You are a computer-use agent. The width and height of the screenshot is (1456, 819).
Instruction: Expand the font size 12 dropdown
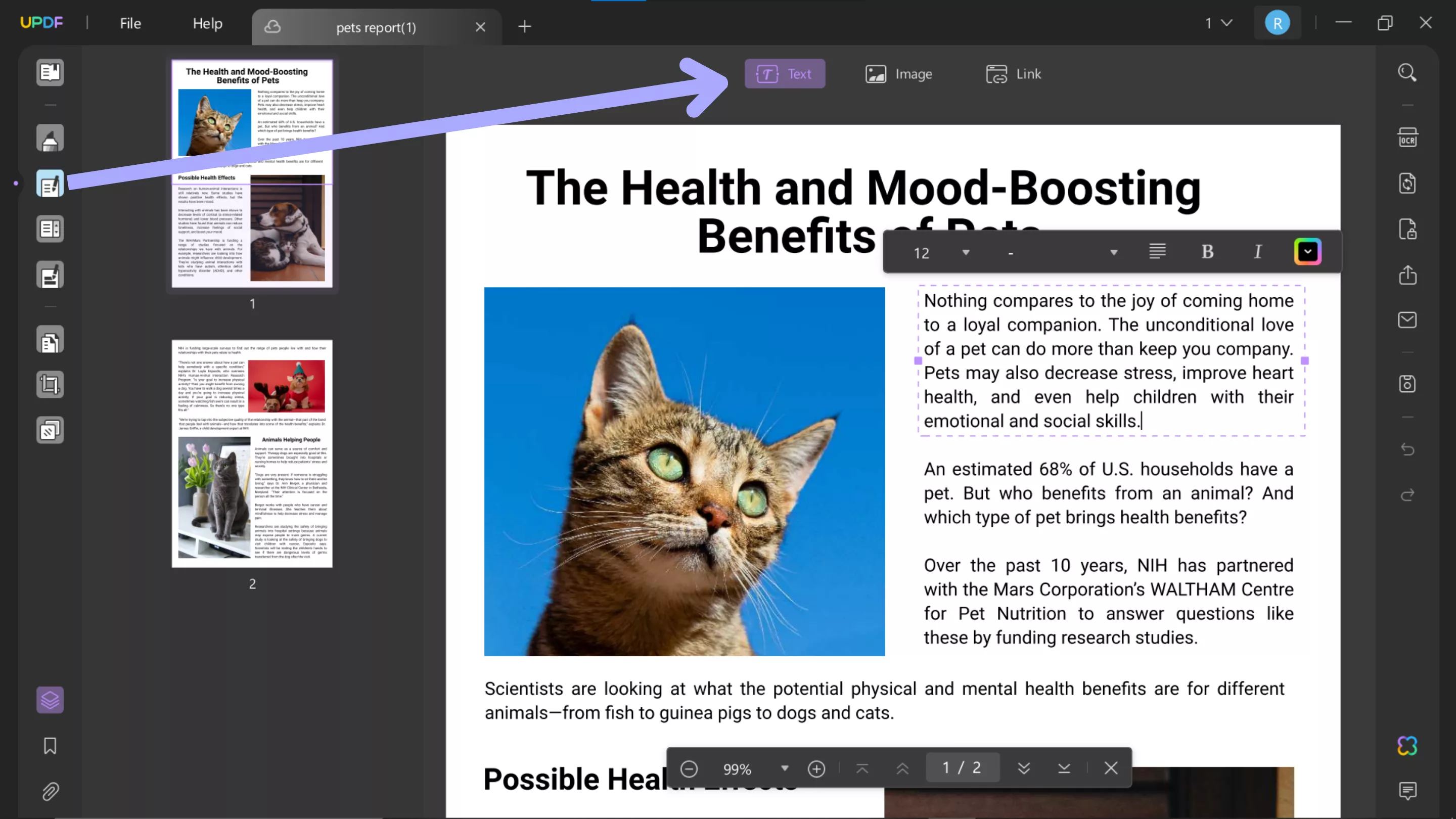pos(966,253)
